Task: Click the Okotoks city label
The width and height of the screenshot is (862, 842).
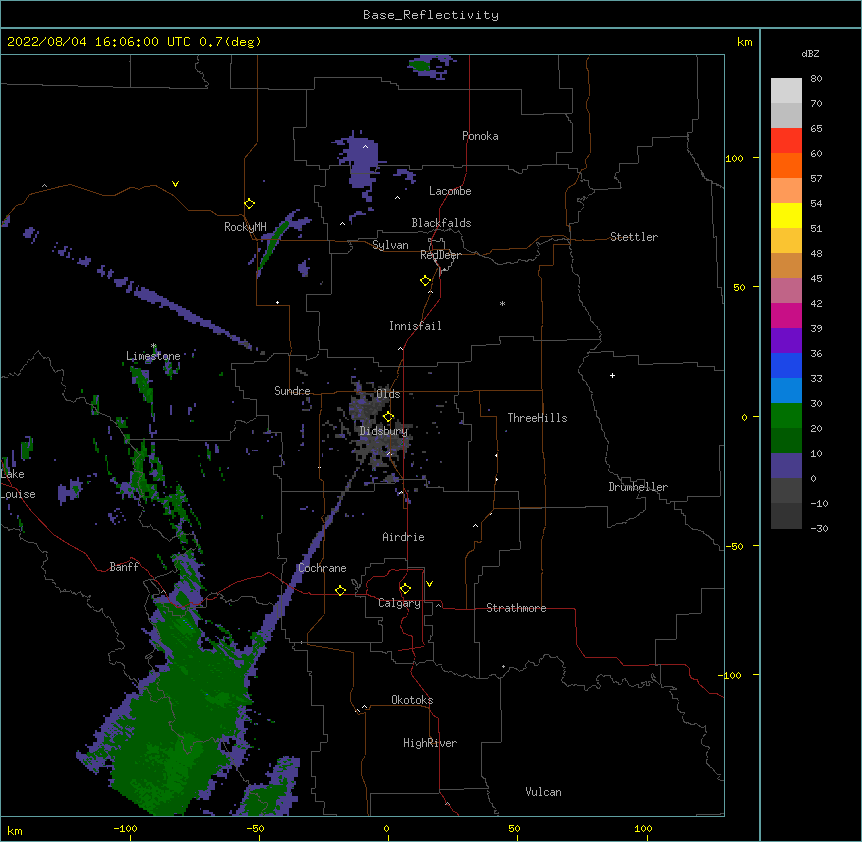Action: tap(412, 700)
